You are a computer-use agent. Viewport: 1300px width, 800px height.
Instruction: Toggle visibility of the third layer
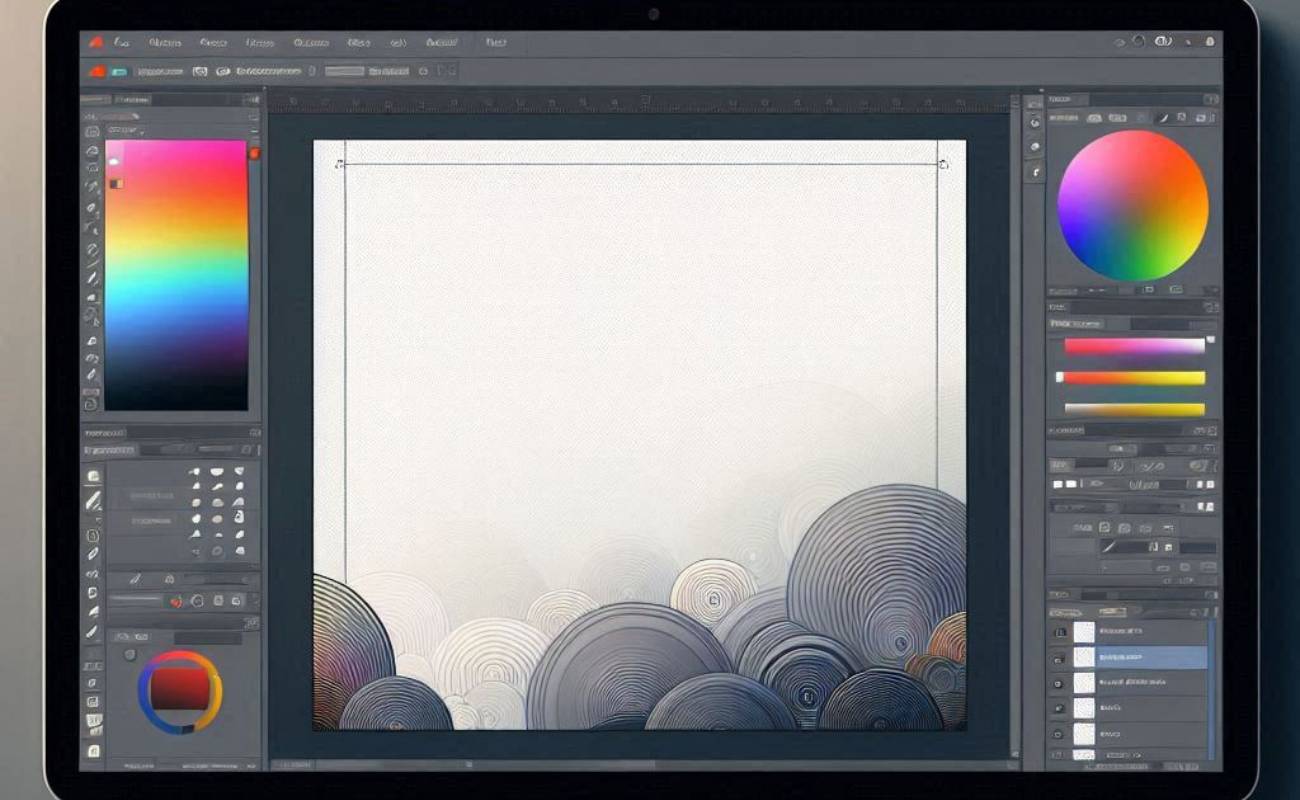(x=1059, y=683)
